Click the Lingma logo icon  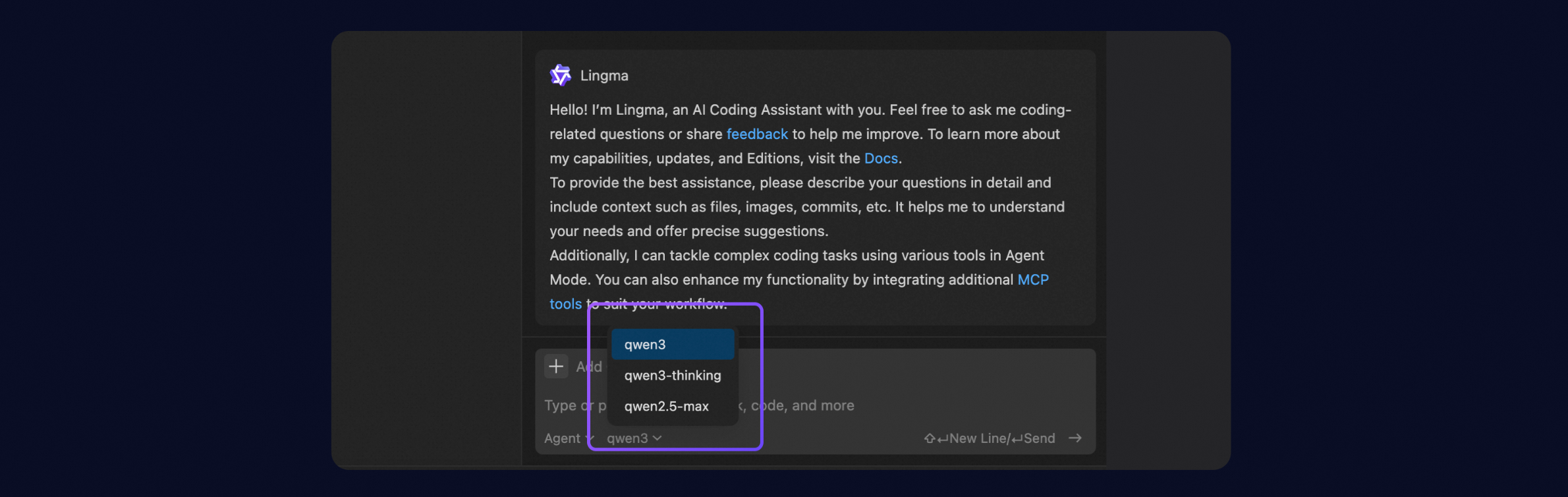coord(560,75)
